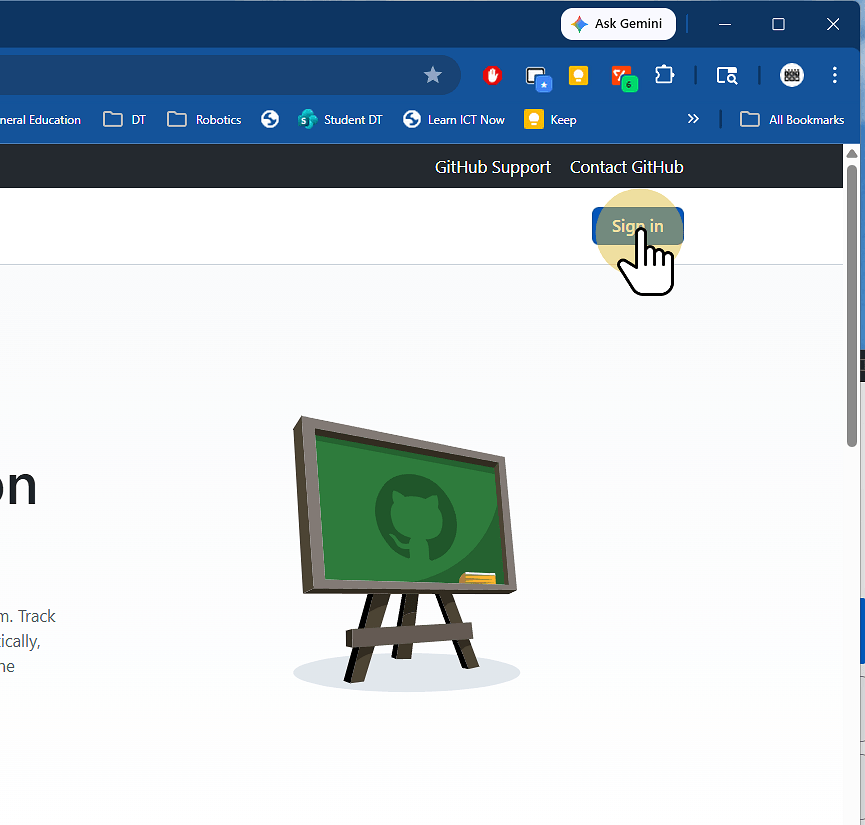Image resolution: width=865 pixels, height=825 pixels.
Task: Open Contact GitHub
Action: pyautogui.click(x=627, y=166)
